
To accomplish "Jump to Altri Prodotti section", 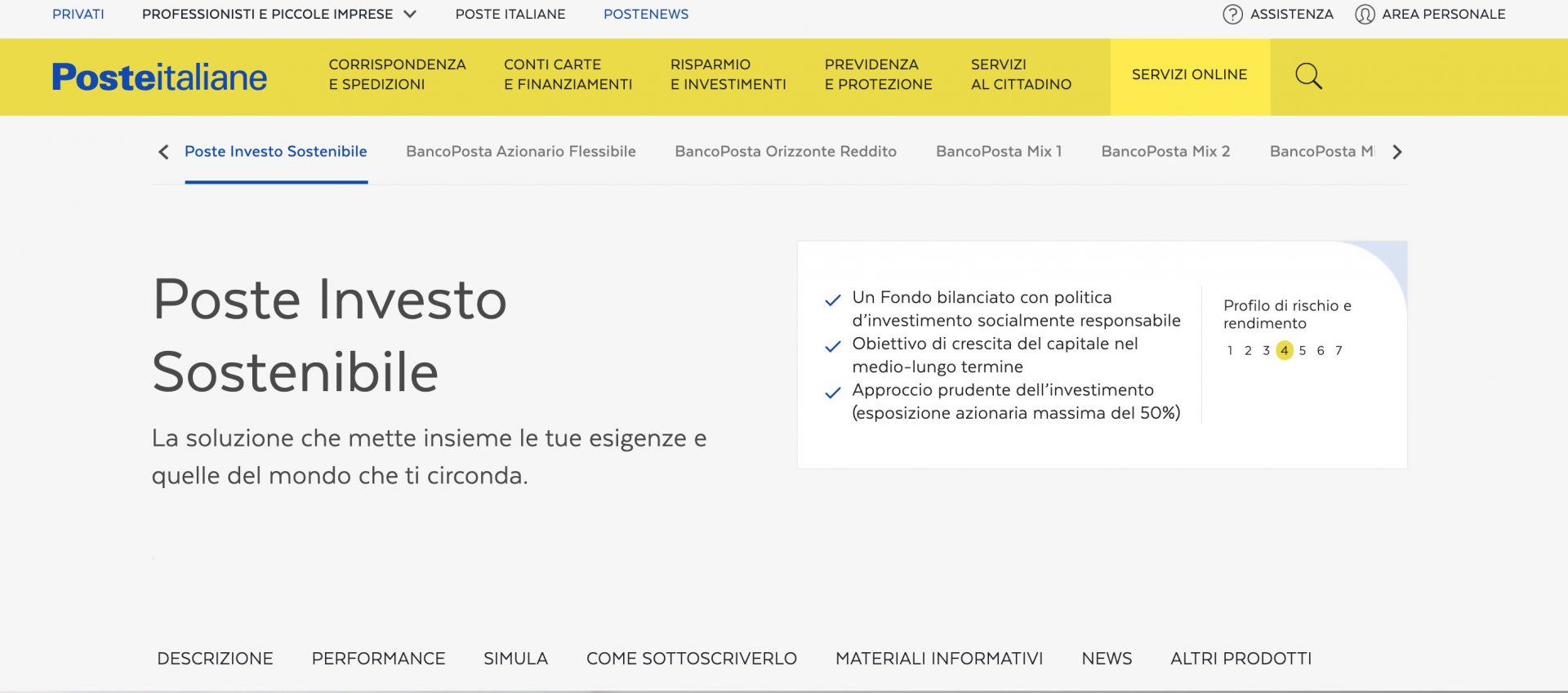I will 1241,659.
